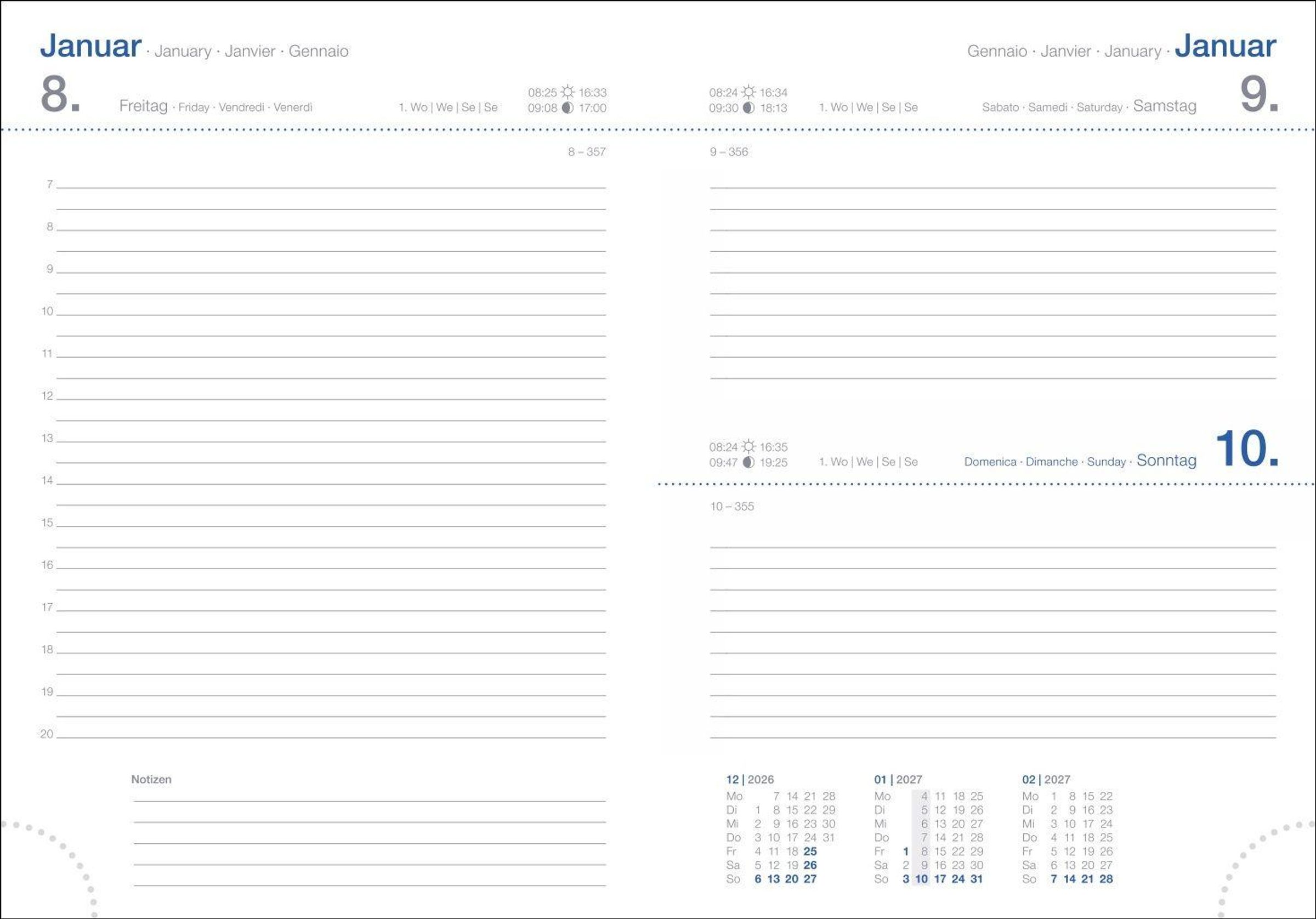Click the moon icon for Sunday 10th
Screen dimensions: 1316x919
coord(748,462)
